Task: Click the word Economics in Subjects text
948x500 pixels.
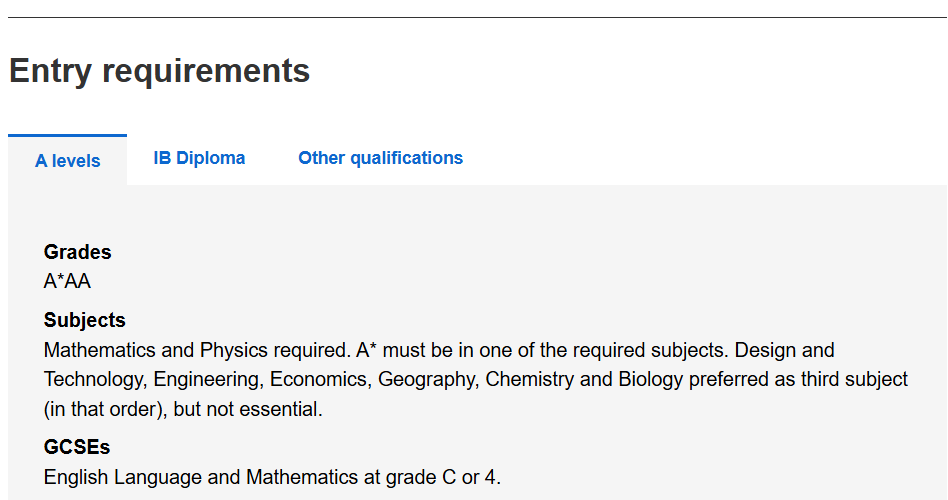Action: pyautogui.click(x=320, y=380)
